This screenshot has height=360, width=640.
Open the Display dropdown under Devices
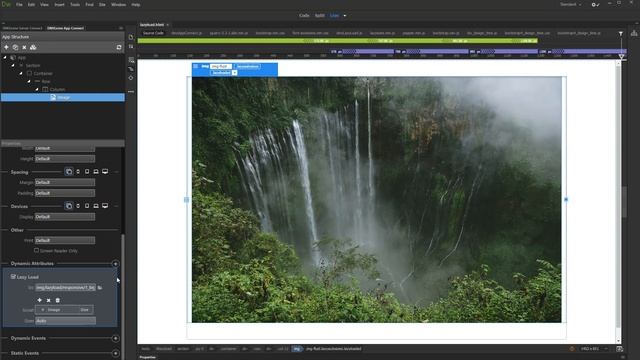pyautogui.click(x=65, y=217)
